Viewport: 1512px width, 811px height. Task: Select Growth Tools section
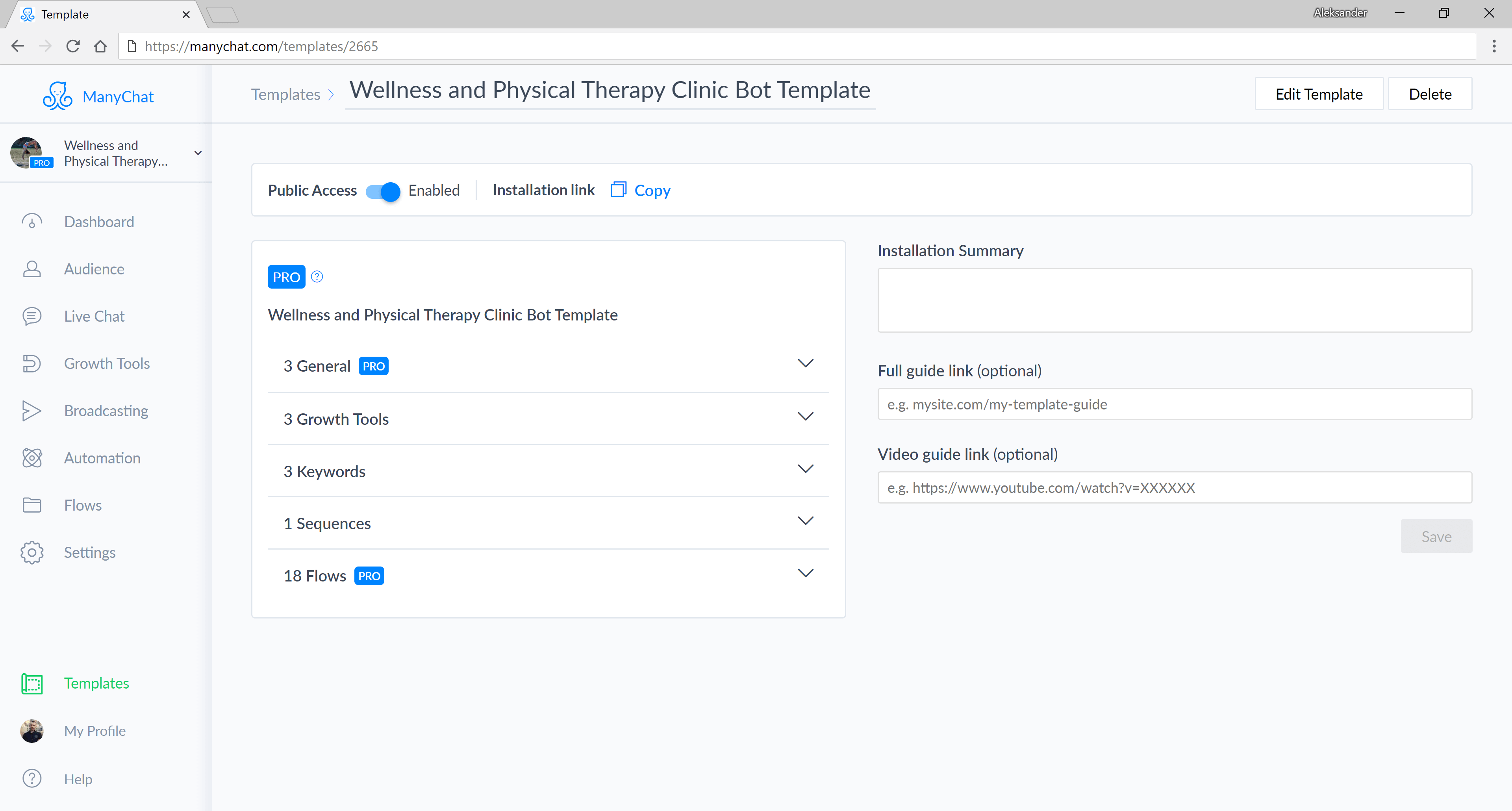click(548, 418)
